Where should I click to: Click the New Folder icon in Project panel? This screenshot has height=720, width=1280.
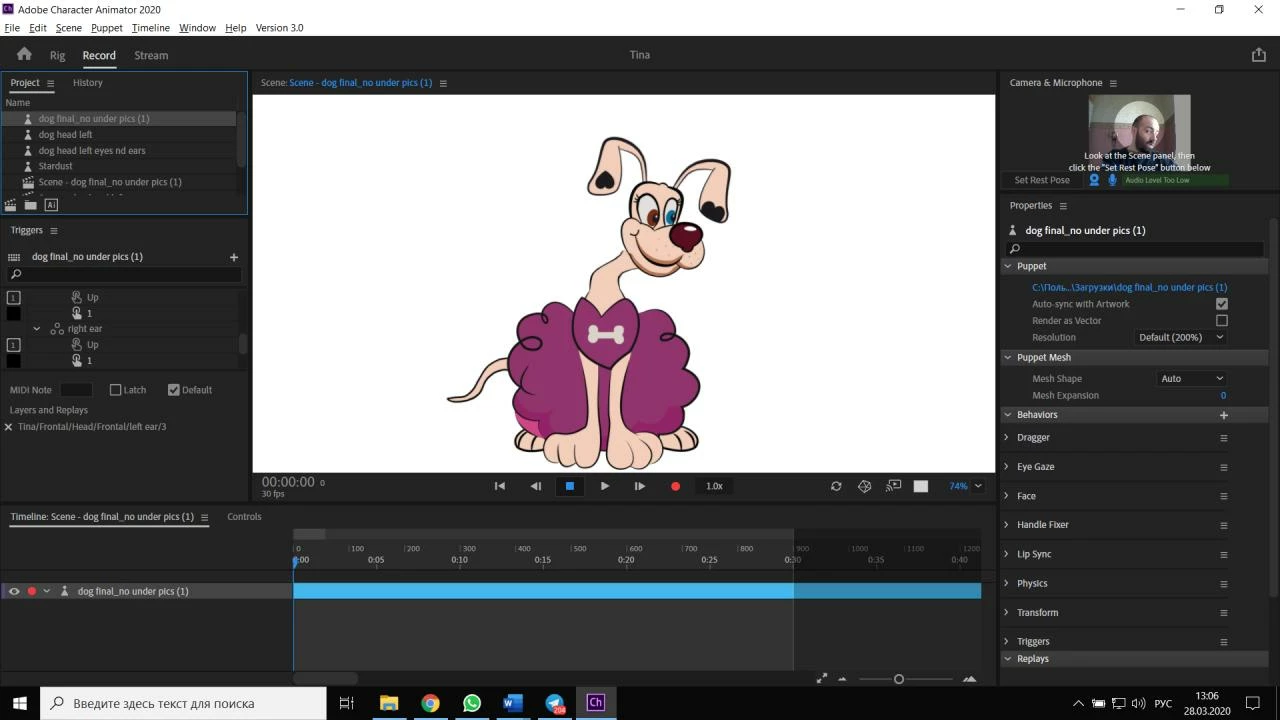[31, 205]
